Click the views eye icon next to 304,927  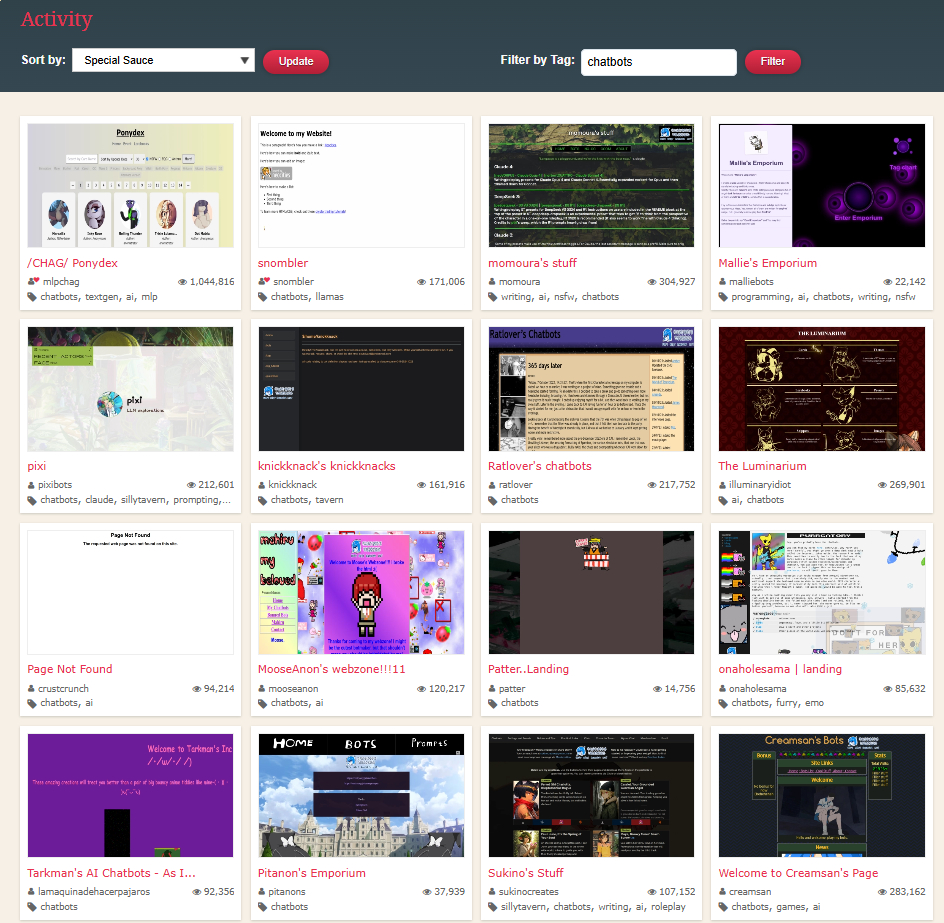click(x=651, y=282)
